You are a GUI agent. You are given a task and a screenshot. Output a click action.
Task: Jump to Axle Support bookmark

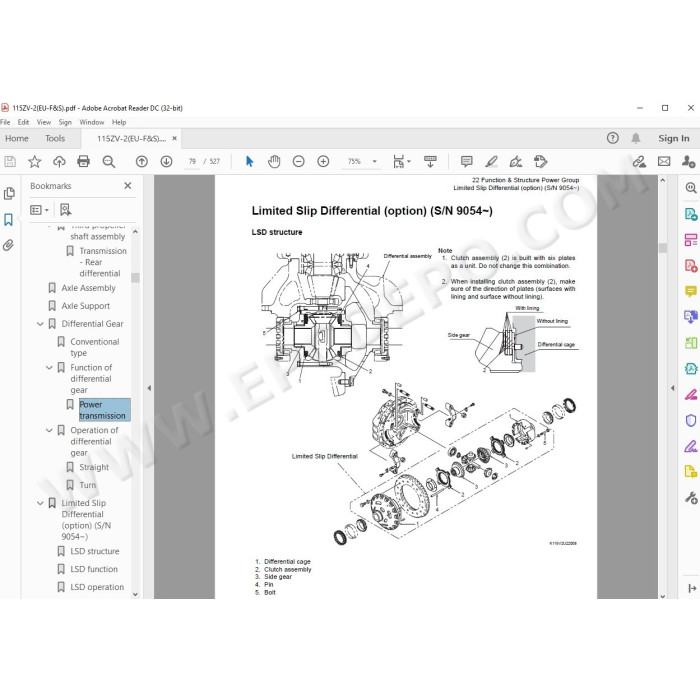[85, 306]
